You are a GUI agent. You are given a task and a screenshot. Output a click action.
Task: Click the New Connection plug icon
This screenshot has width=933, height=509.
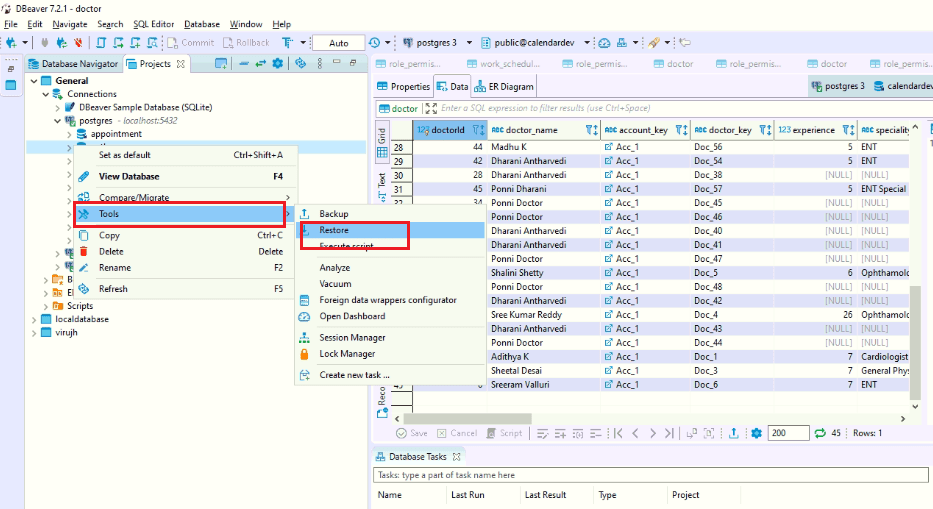(x=11, y=43)
